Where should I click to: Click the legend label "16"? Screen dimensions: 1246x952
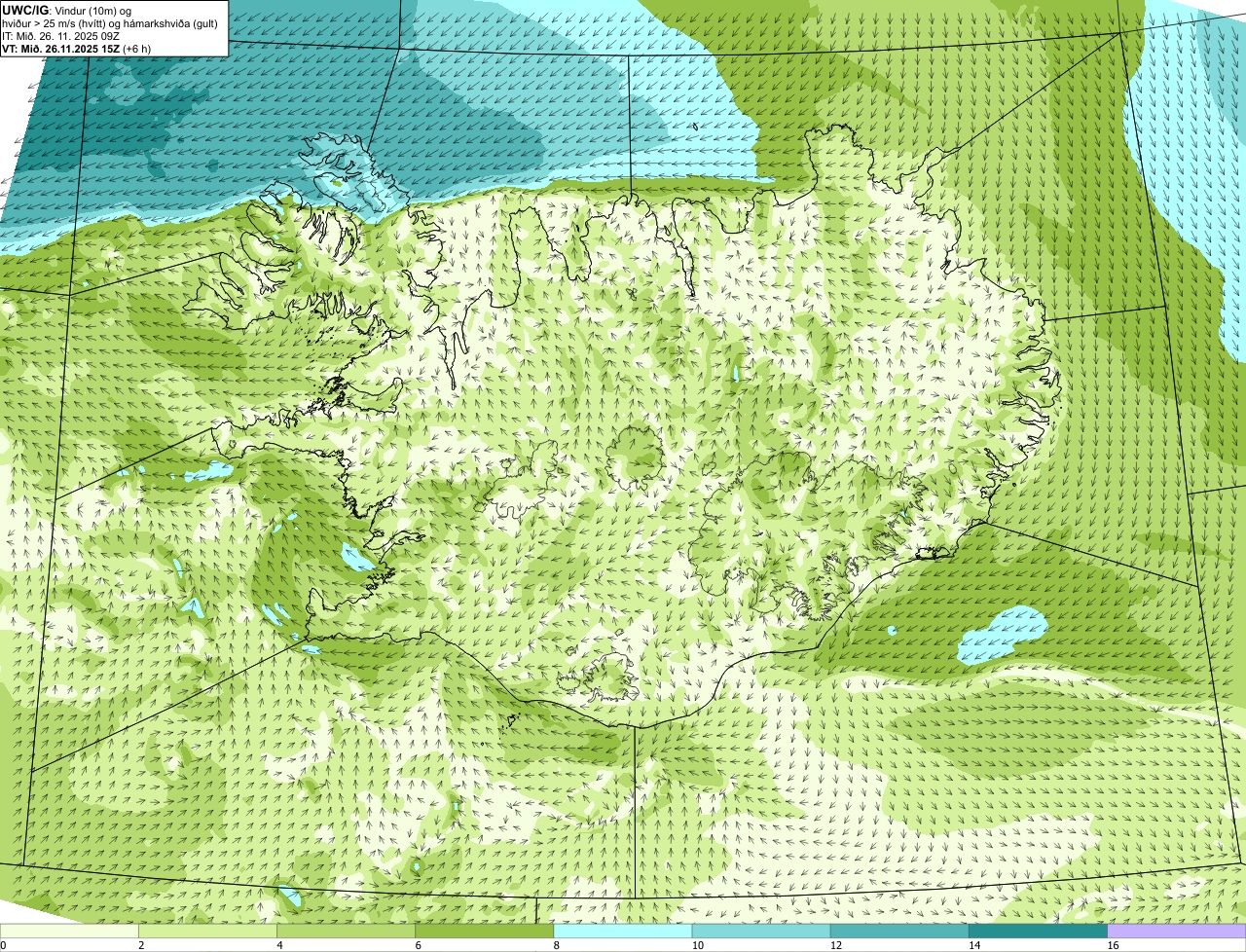tap(1113, 945)
